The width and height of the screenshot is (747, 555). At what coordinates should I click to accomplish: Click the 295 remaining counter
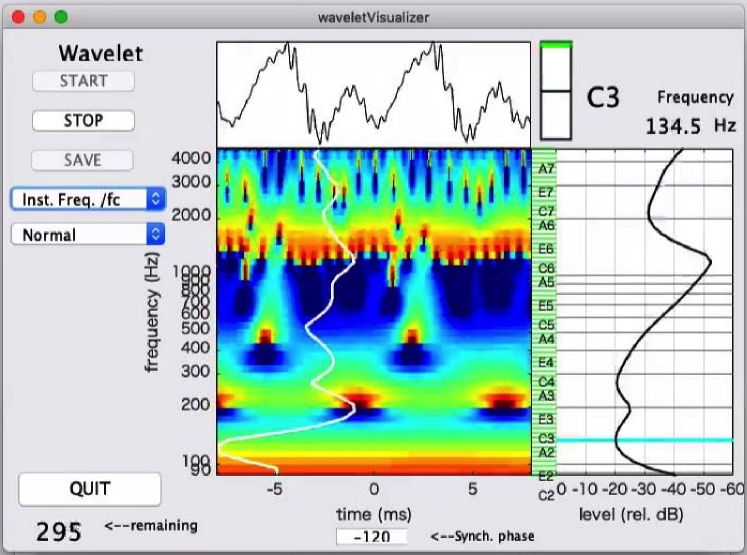59,532
